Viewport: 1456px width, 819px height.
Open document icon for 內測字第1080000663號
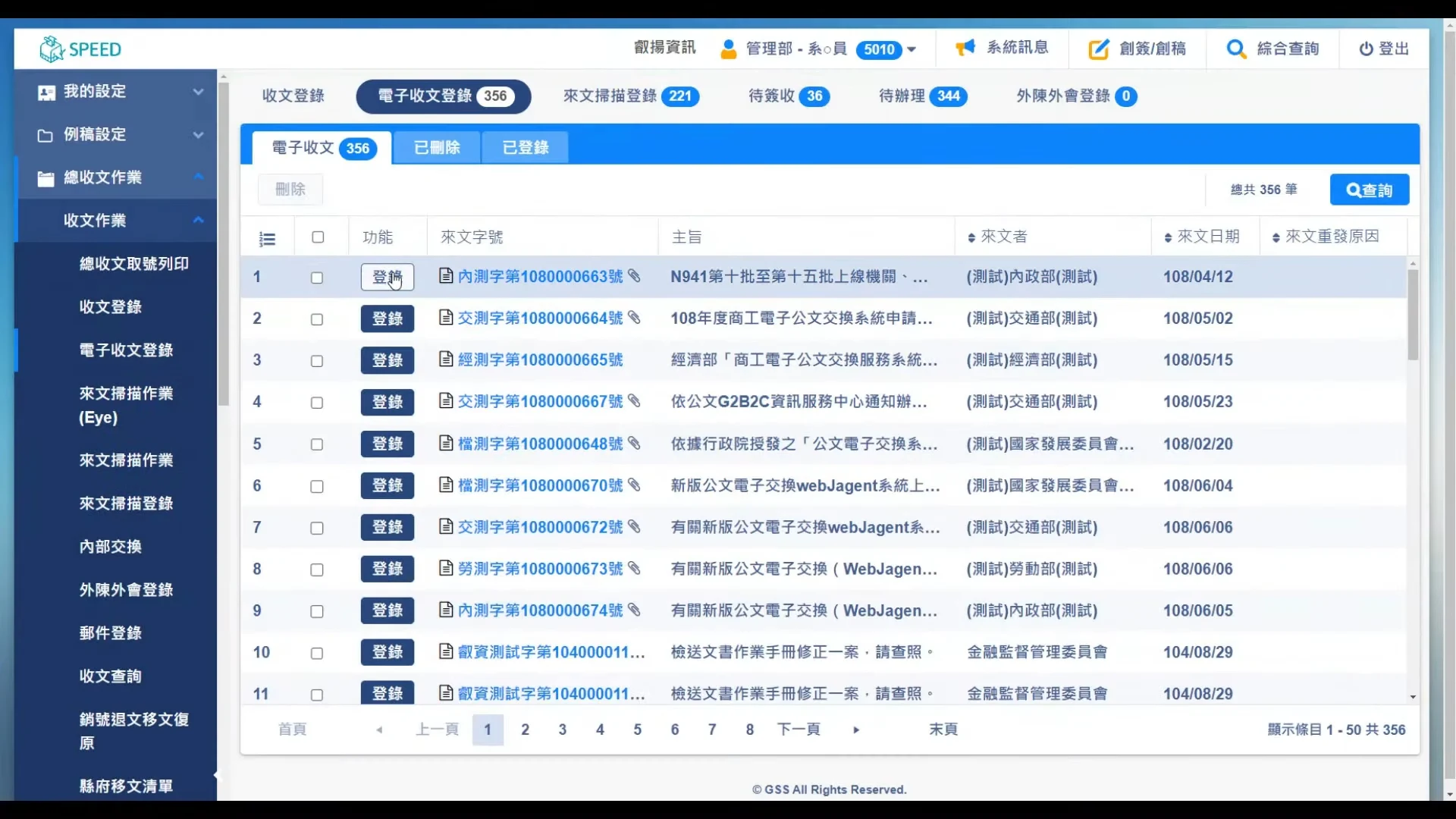click(x=446, y=276)
